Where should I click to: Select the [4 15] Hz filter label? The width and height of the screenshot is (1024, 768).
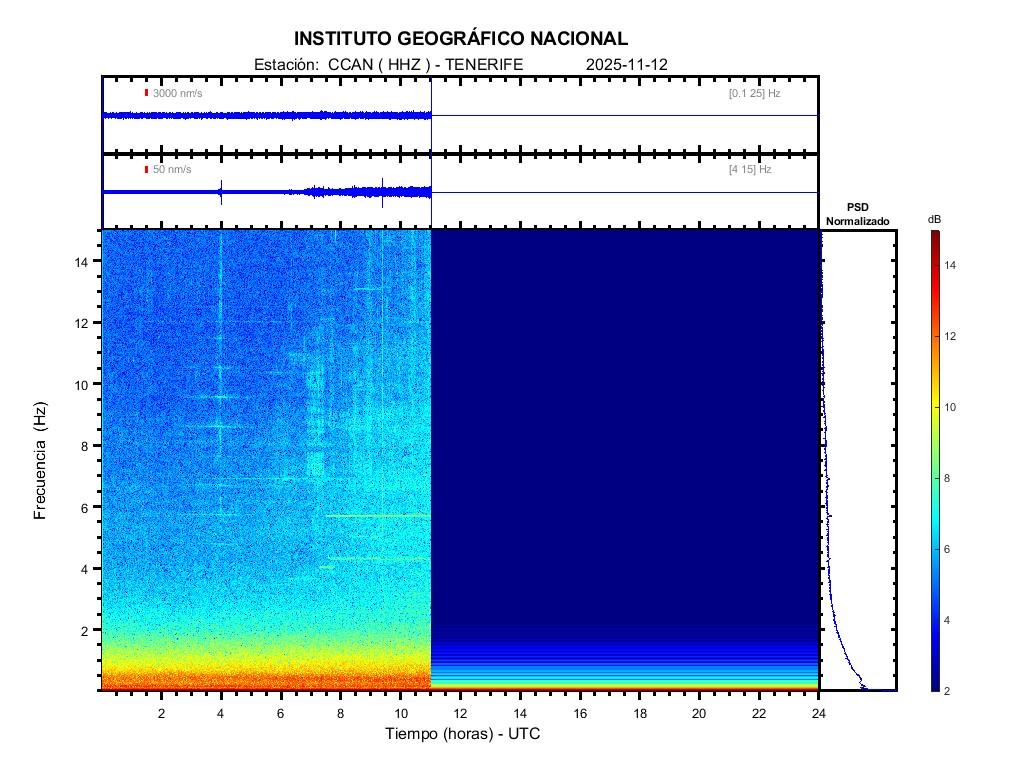[x=750, y=170]
